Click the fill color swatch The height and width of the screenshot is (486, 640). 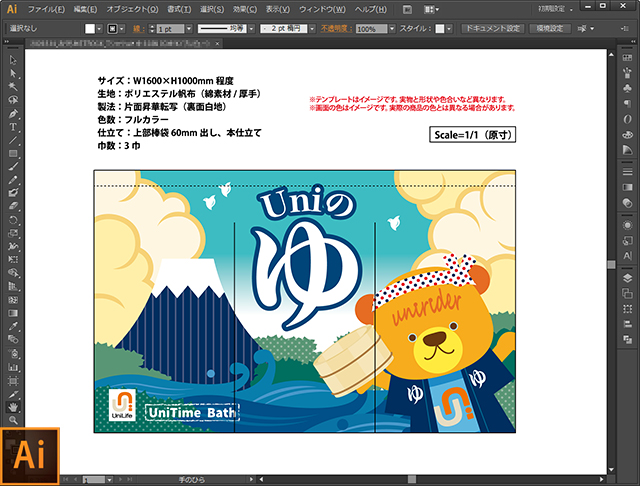90,29
